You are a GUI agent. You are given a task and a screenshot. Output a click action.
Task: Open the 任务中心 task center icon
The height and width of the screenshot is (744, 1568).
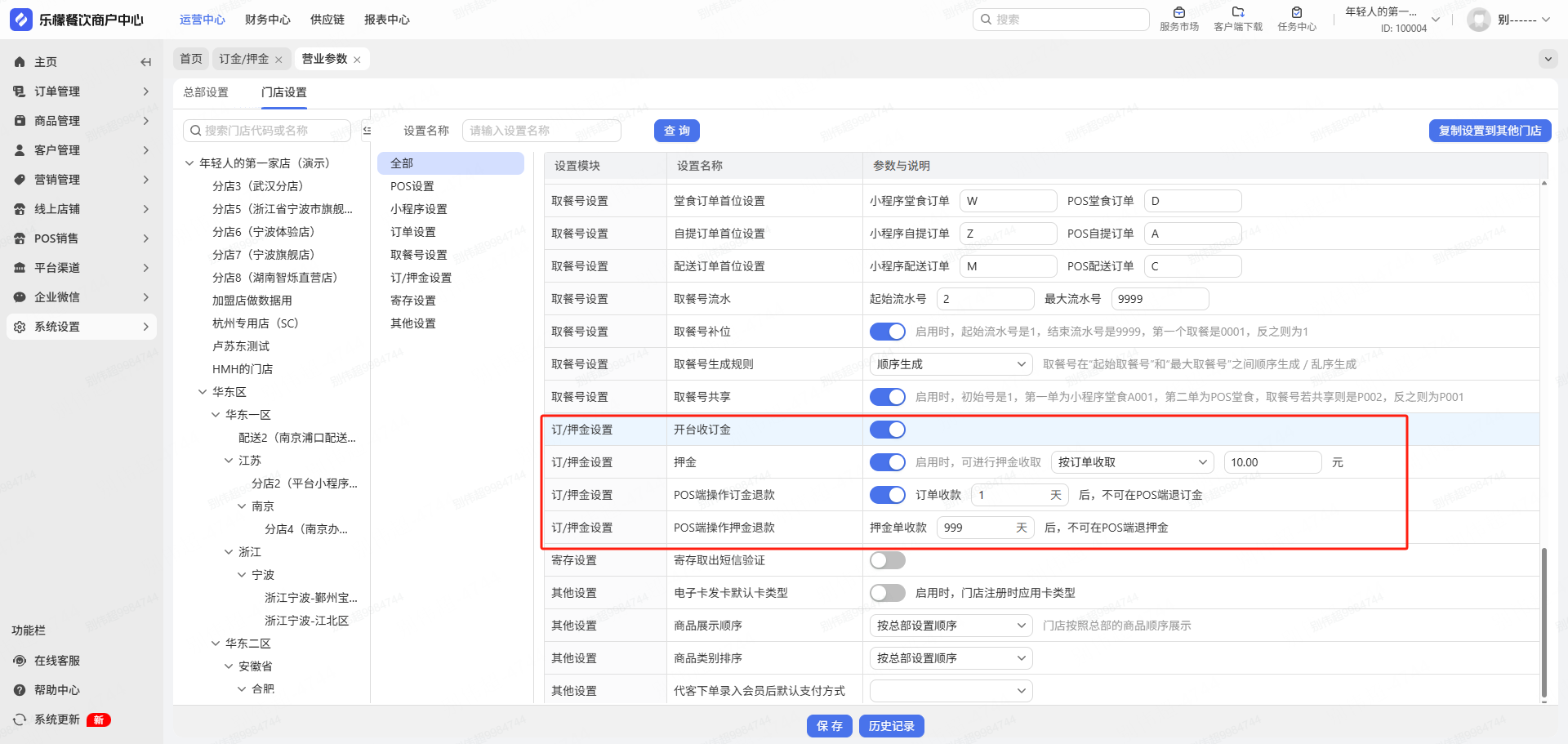pyautogui.click(x=1296, y=12)
